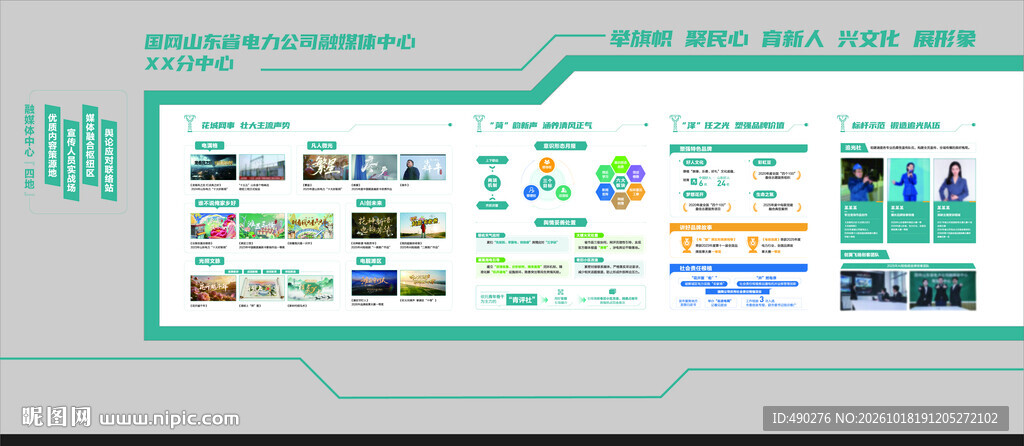Open the substation thumbnail under 电满格
Image resolution: width=1024 pixels, height=446 pixels.
(262, 167)
